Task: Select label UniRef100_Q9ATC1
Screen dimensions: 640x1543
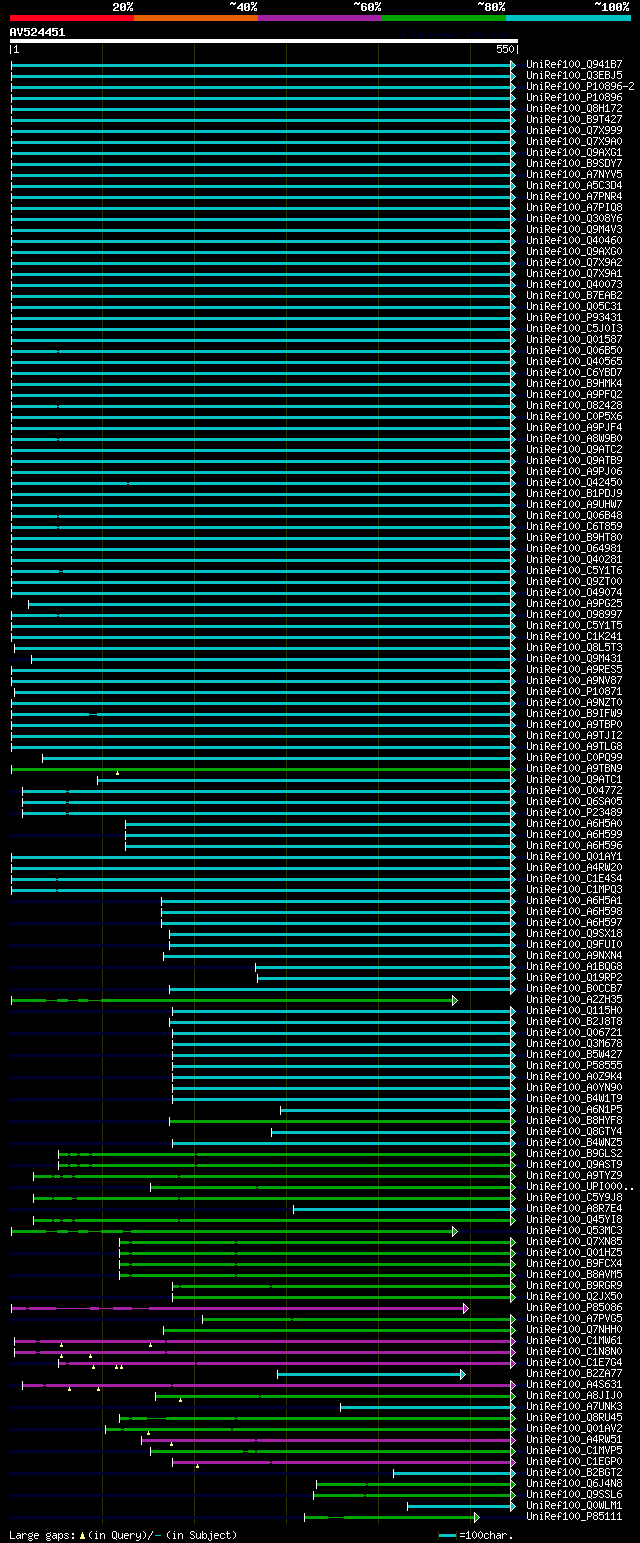Action: click(x=574, y=779)
